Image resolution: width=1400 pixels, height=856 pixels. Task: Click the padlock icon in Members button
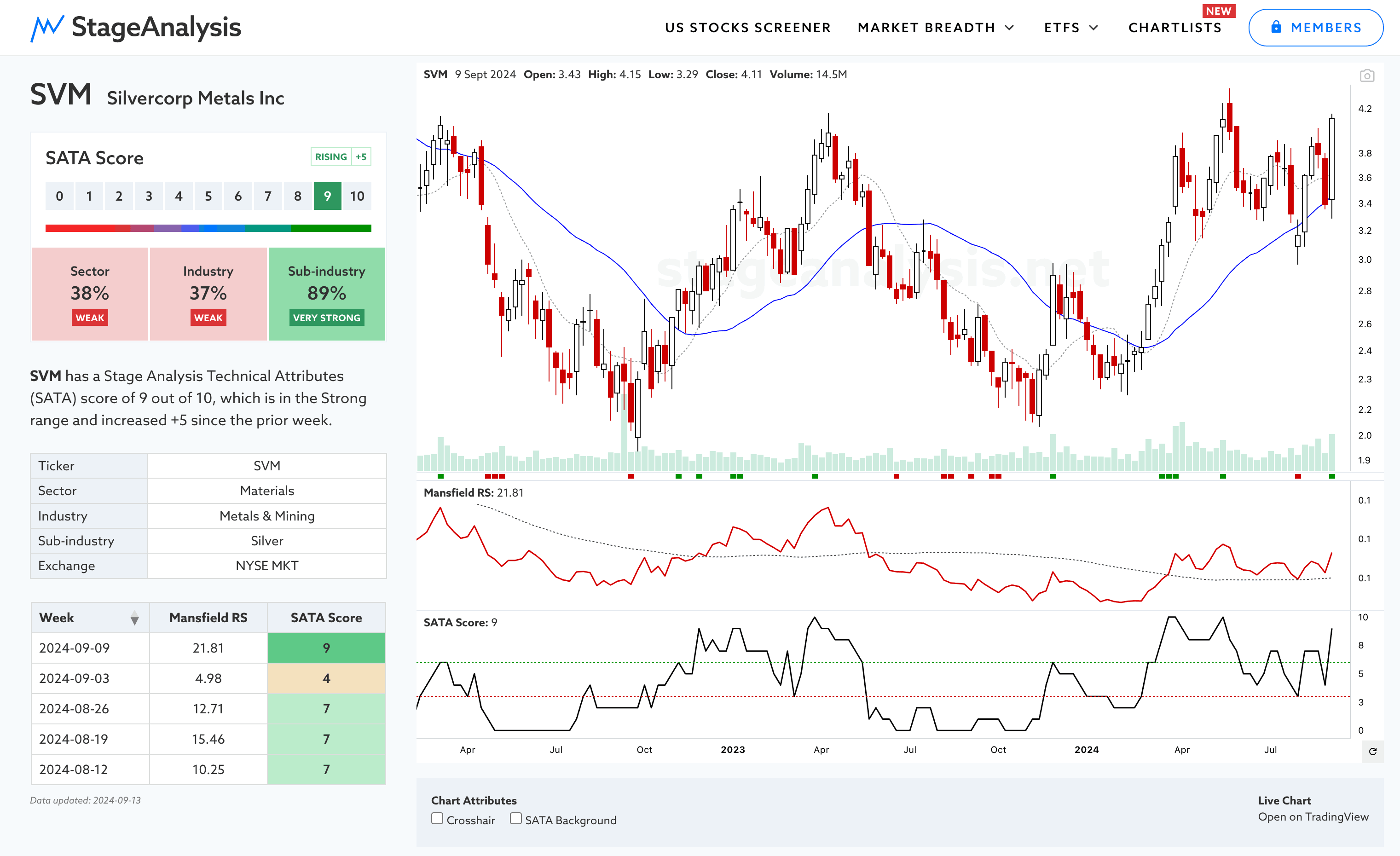tap(1276, 27)
